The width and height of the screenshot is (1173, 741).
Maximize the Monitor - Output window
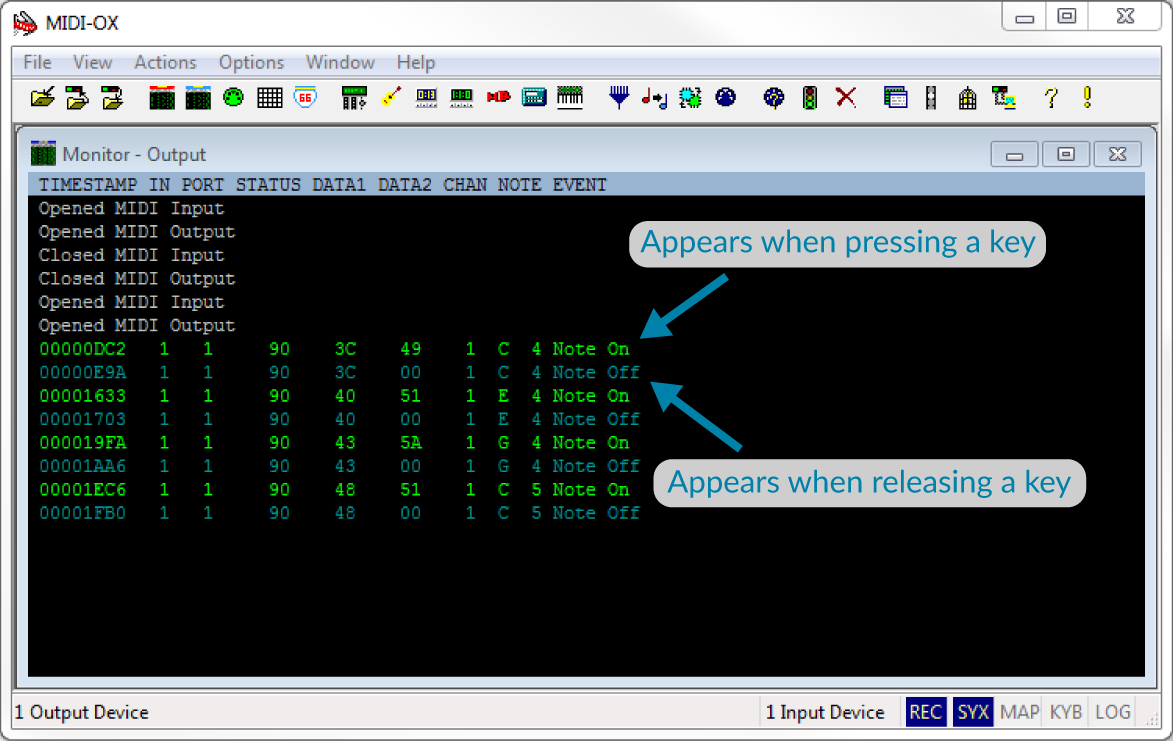[1066, 154]
